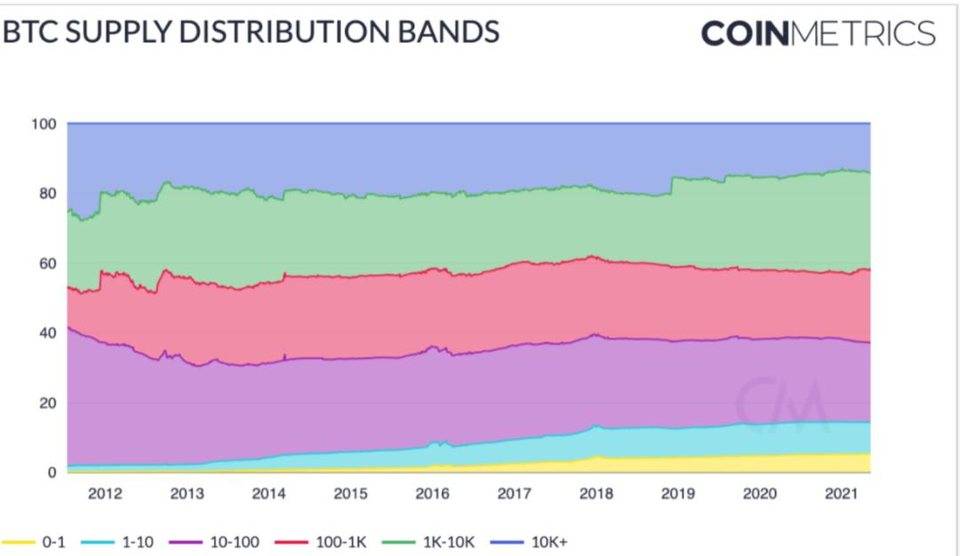Click the chart title BTC Supply Distribution Bands
This screenshot has height=556, width=960.
(251, 32)
